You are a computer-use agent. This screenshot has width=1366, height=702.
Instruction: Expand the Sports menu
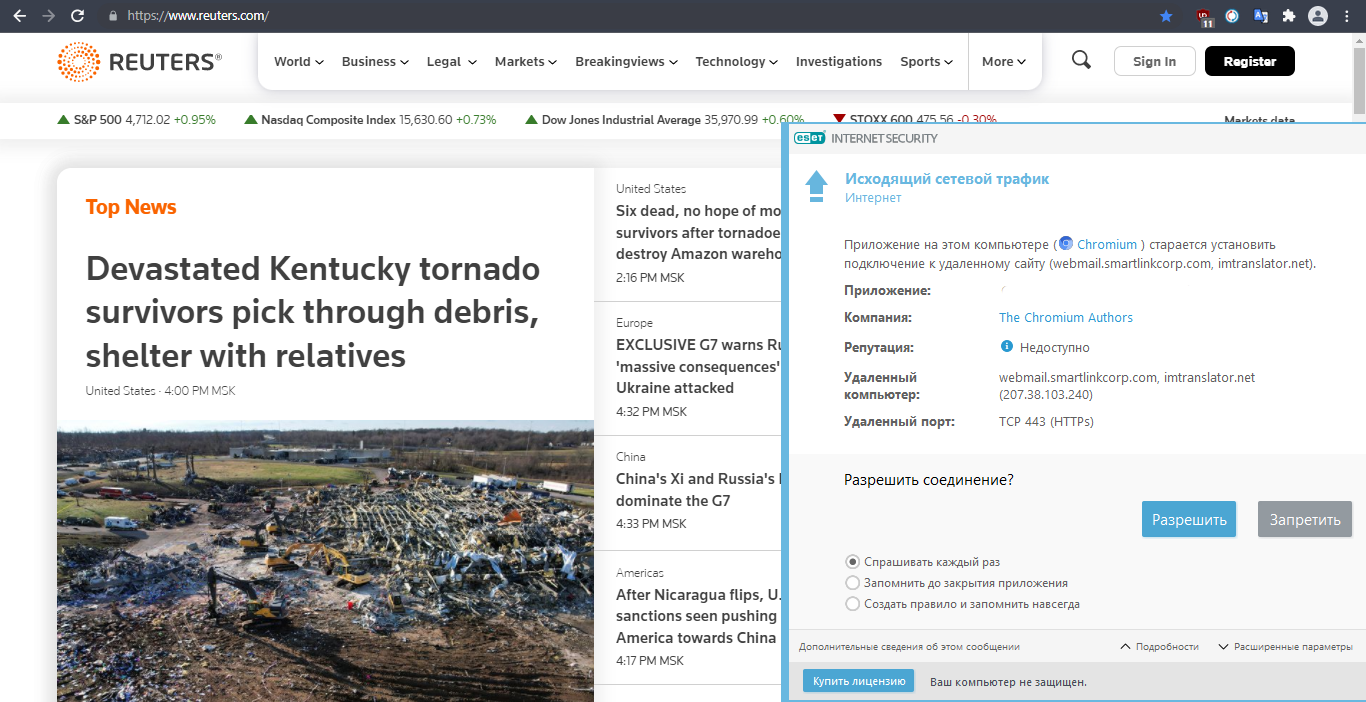927,61
